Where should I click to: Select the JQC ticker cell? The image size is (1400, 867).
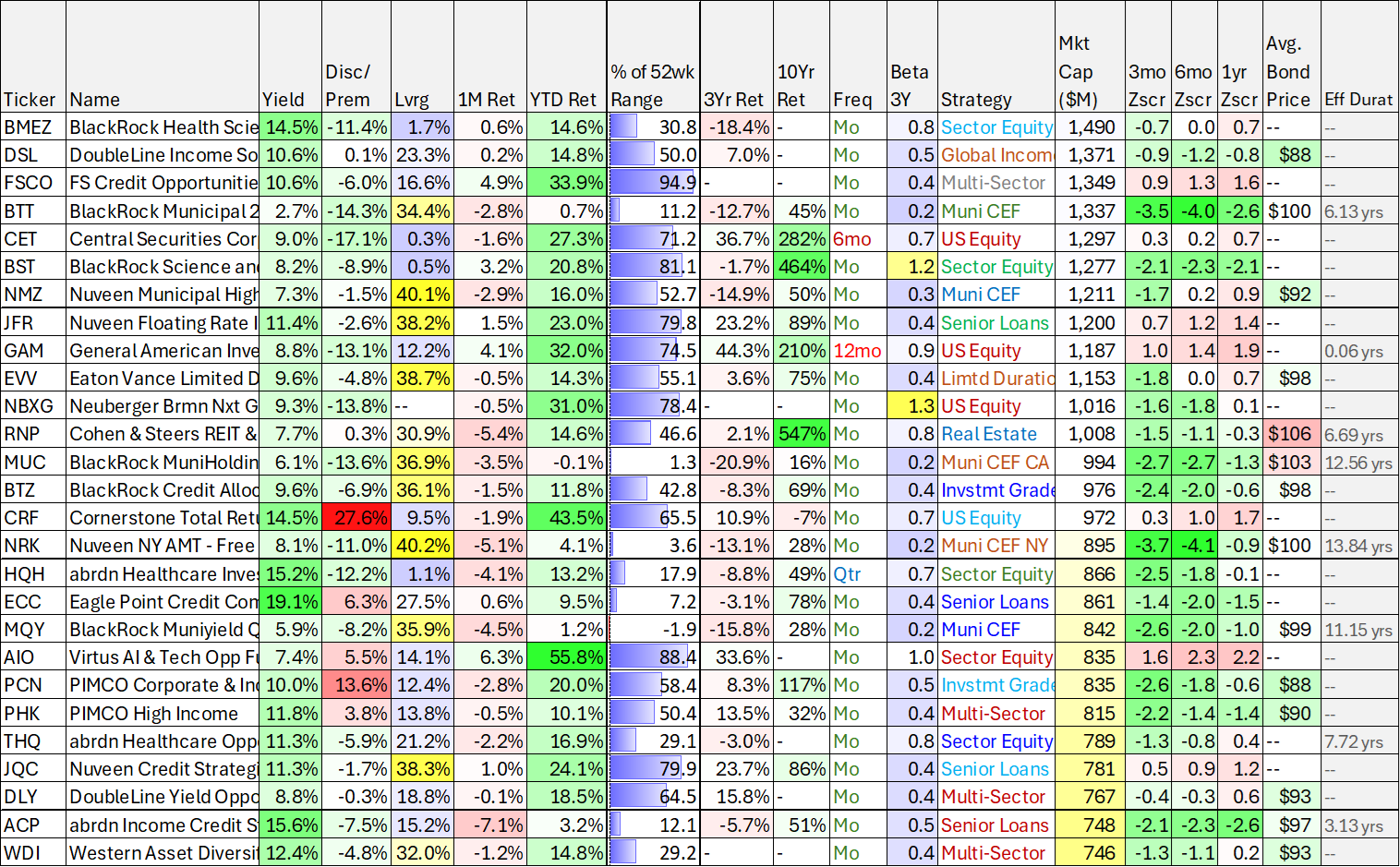[33, 769]
